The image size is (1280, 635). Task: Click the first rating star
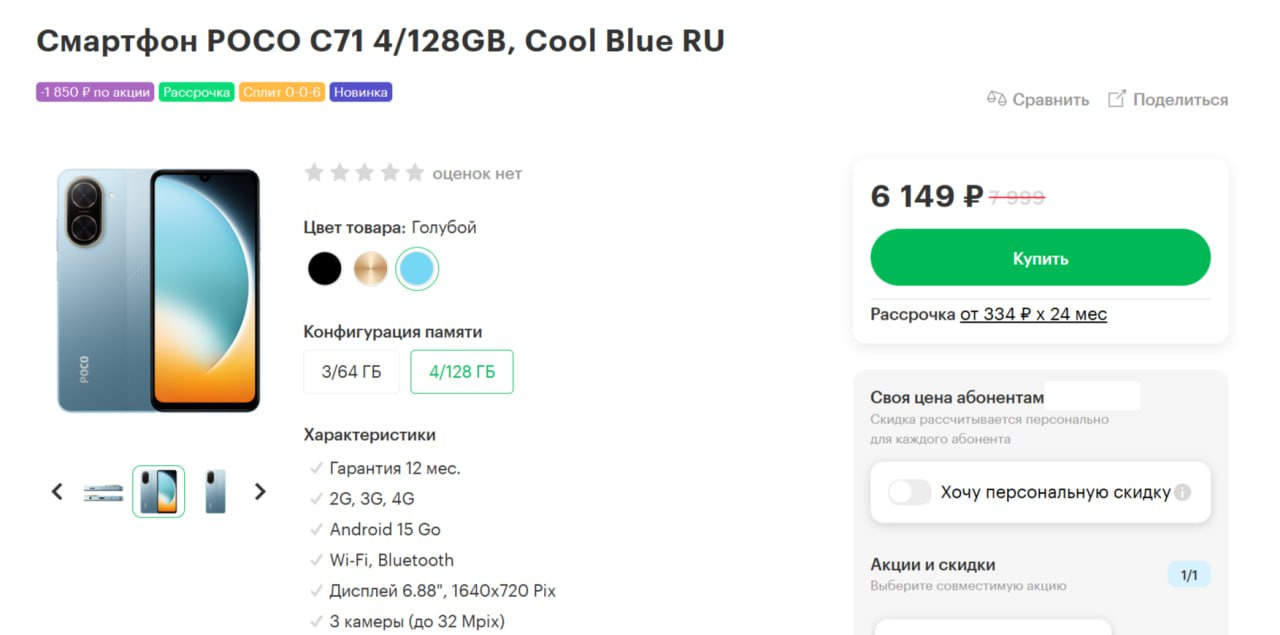[314, 173]
